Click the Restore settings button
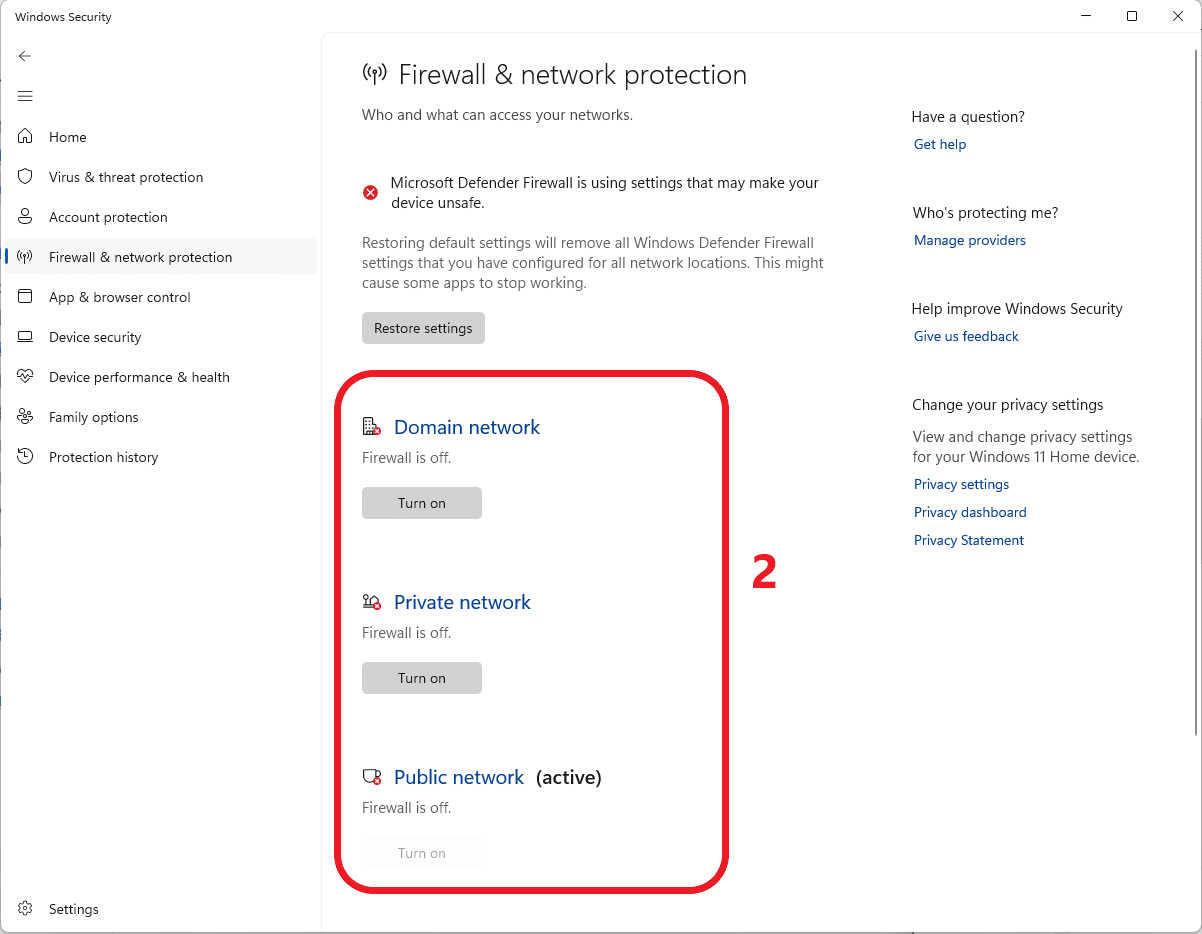 point(423,328)
